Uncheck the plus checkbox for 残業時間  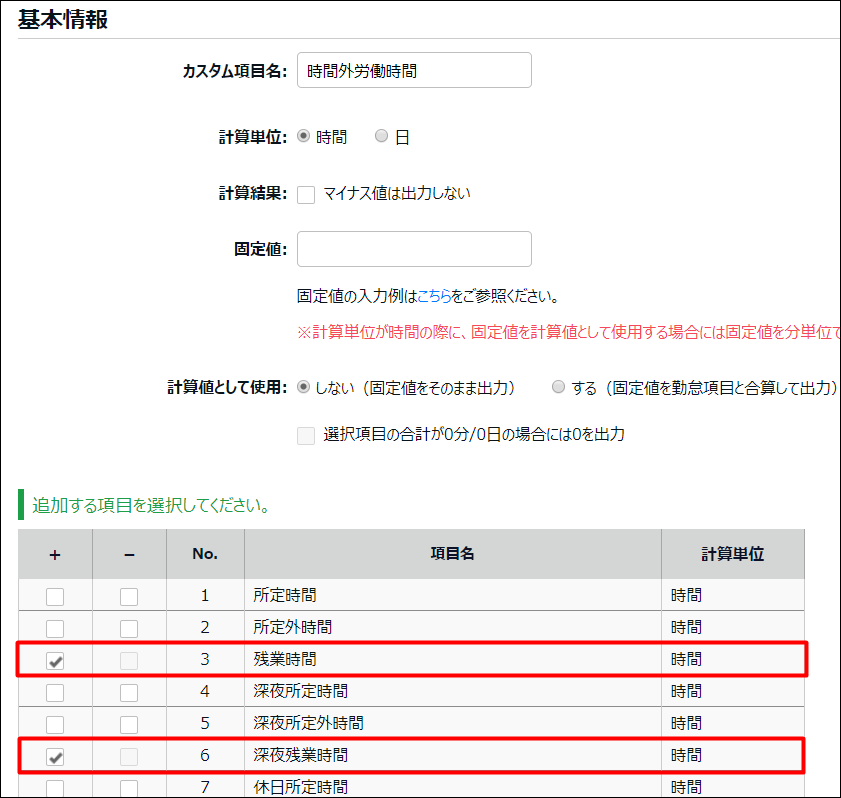(55, 659)
